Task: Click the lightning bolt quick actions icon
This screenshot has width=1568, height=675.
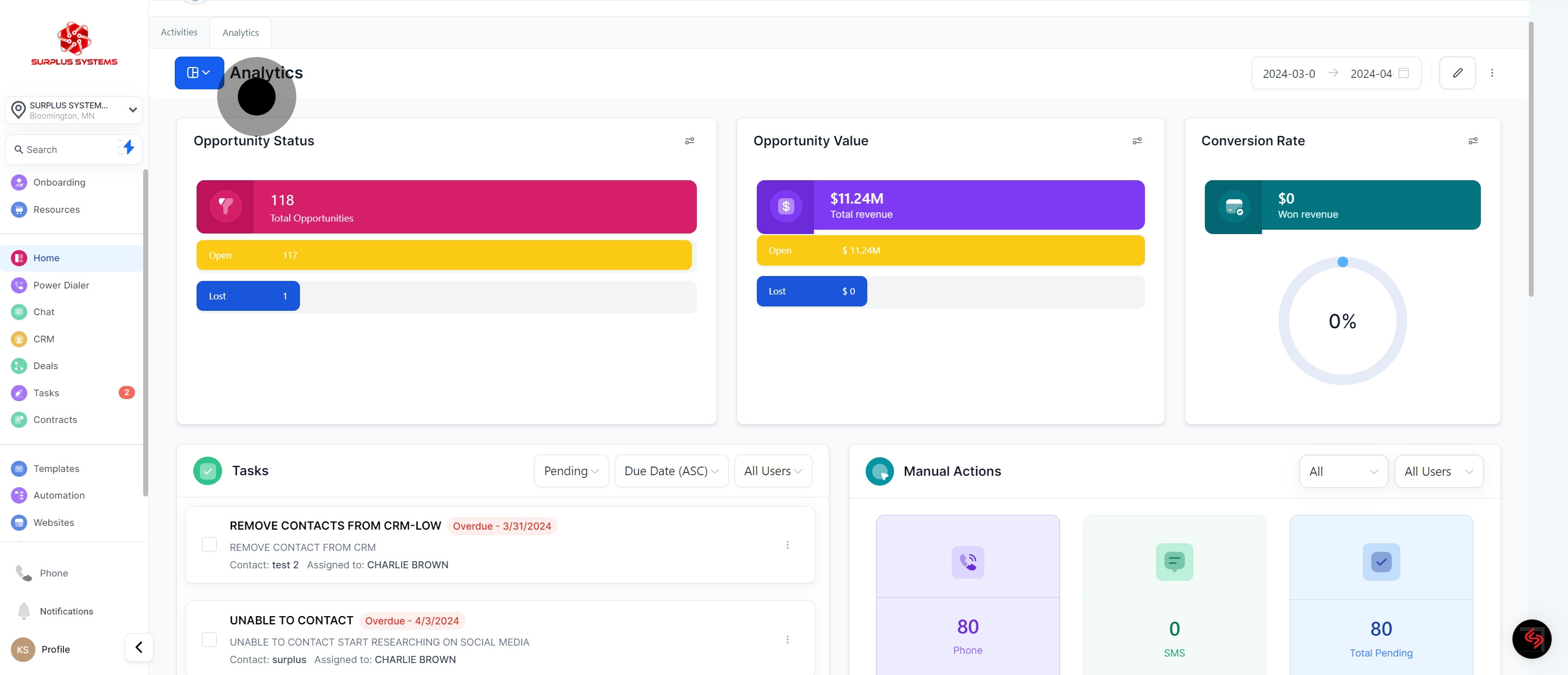Action: point(128,148)
